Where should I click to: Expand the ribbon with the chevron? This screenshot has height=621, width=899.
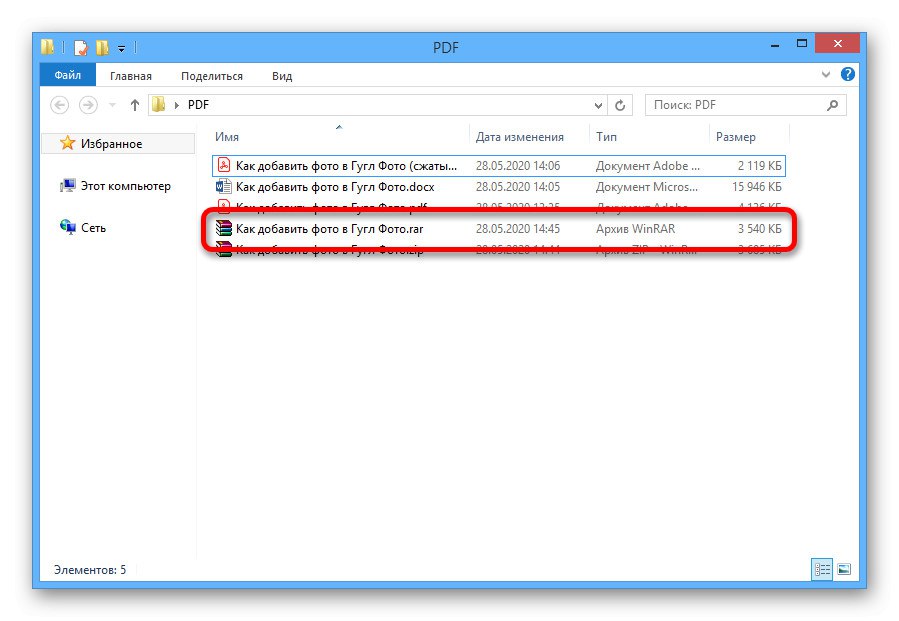point(826,74)
